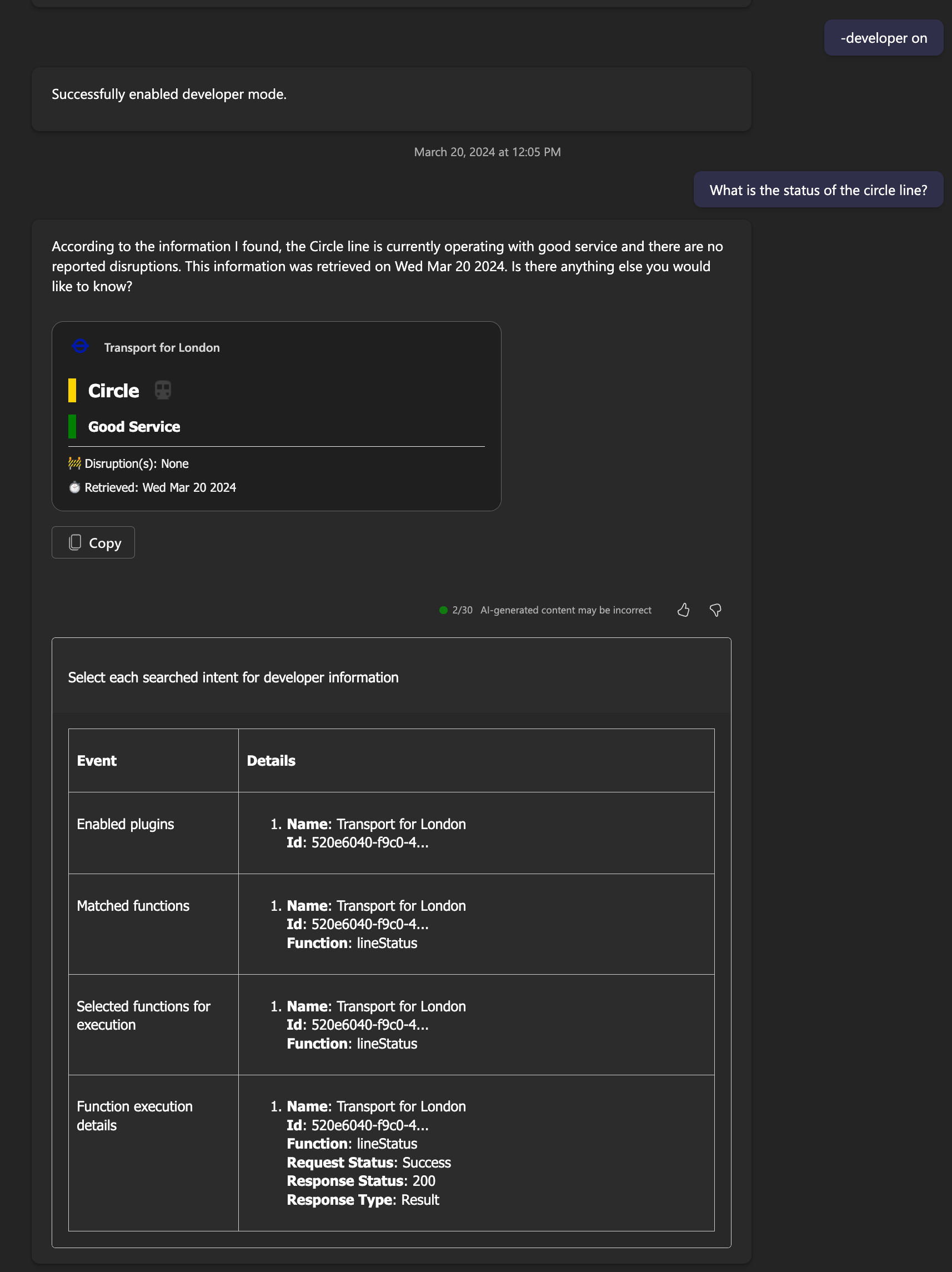The image size is (952, 1272).
Task: Click 'AI-generated content may be incorrect' notice
Action: click(565, 610)
